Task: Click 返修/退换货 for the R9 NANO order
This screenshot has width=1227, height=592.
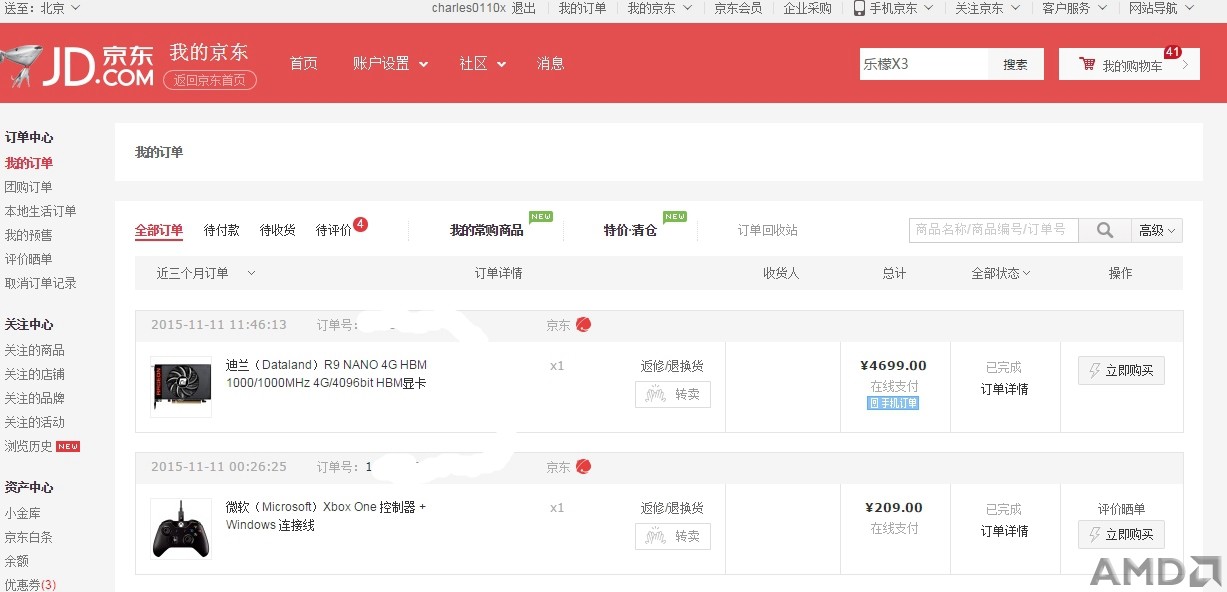Action: click(x=672, y=366)
